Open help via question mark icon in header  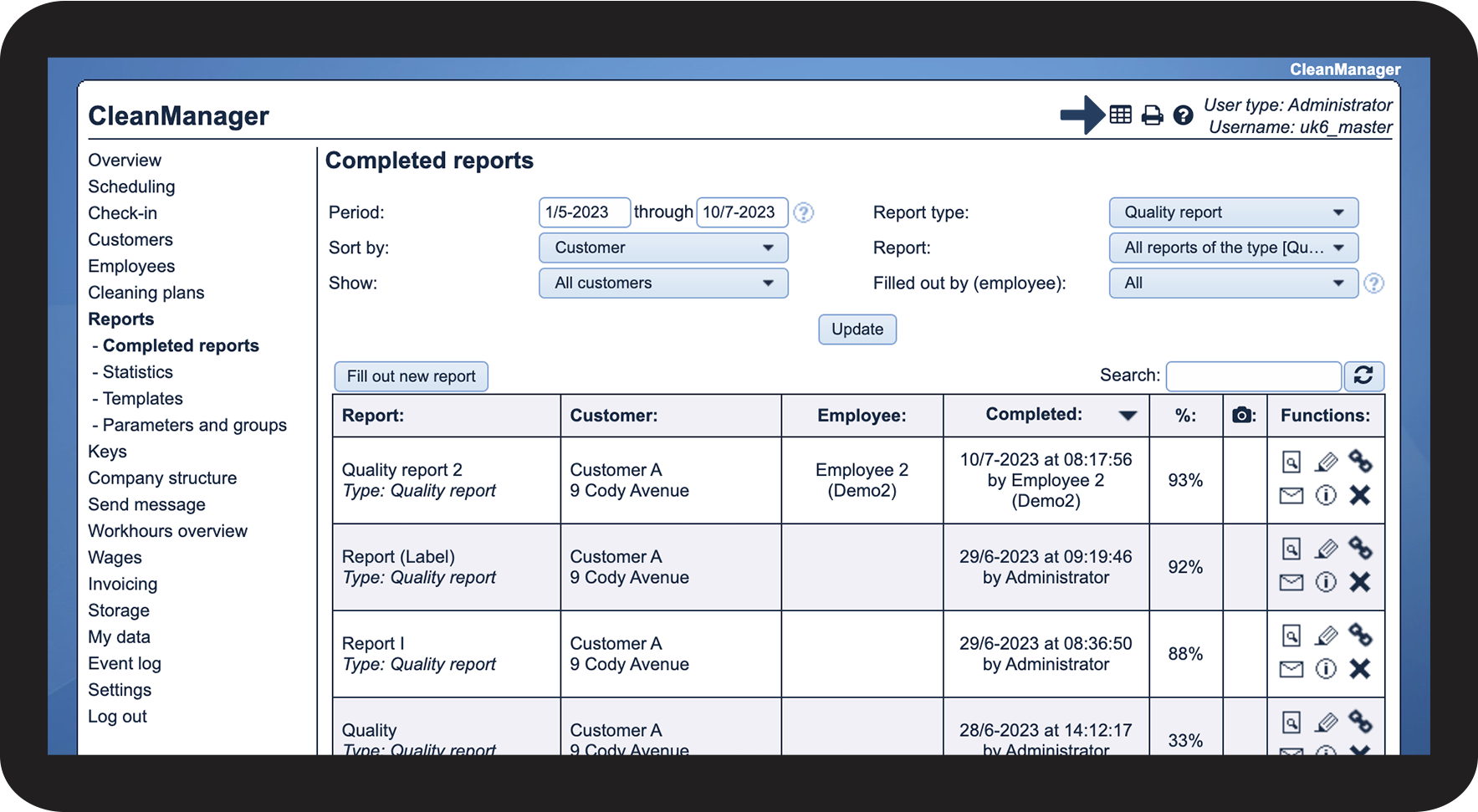pyautogui.click(x=1183, y=115)
